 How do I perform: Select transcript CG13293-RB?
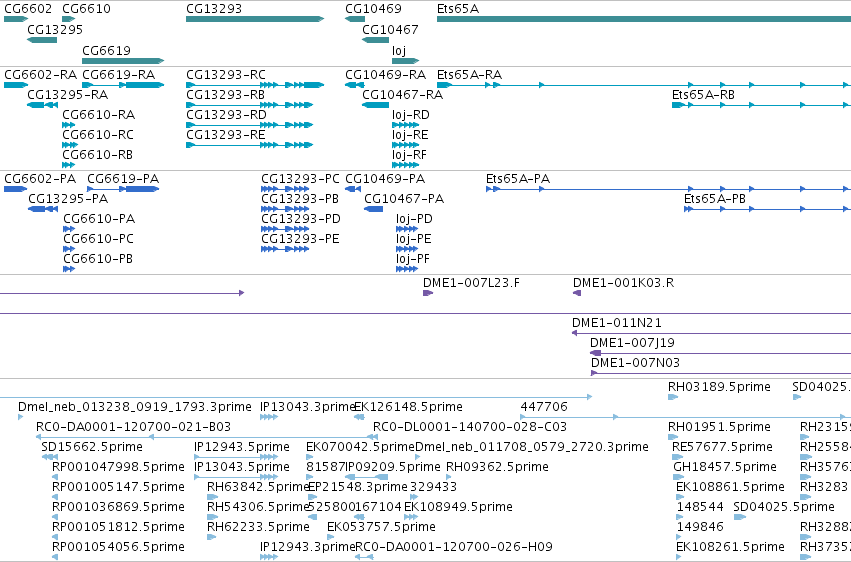coord(225,94)
